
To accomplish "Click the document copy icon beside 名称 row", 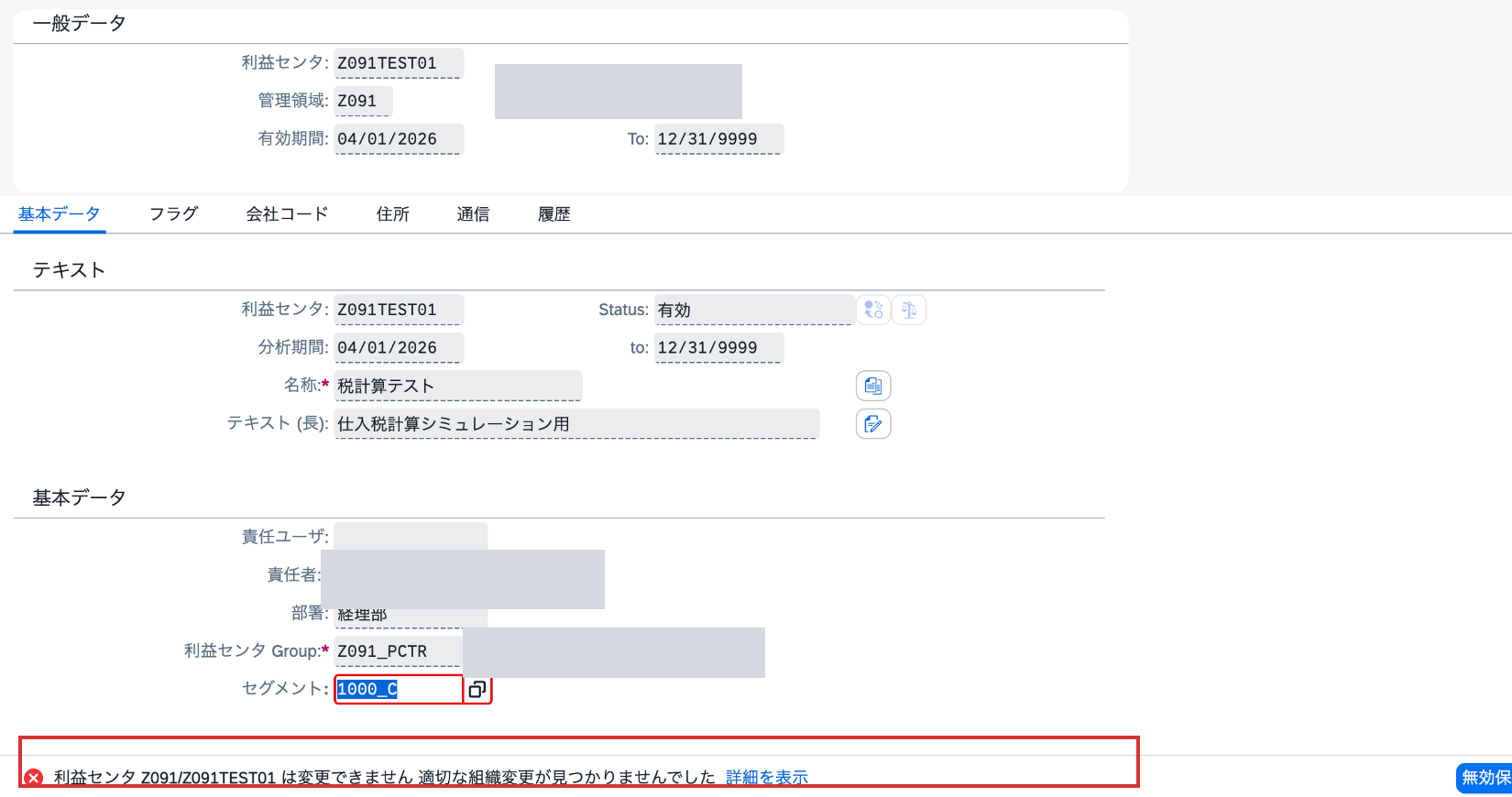I will [873, 386].
